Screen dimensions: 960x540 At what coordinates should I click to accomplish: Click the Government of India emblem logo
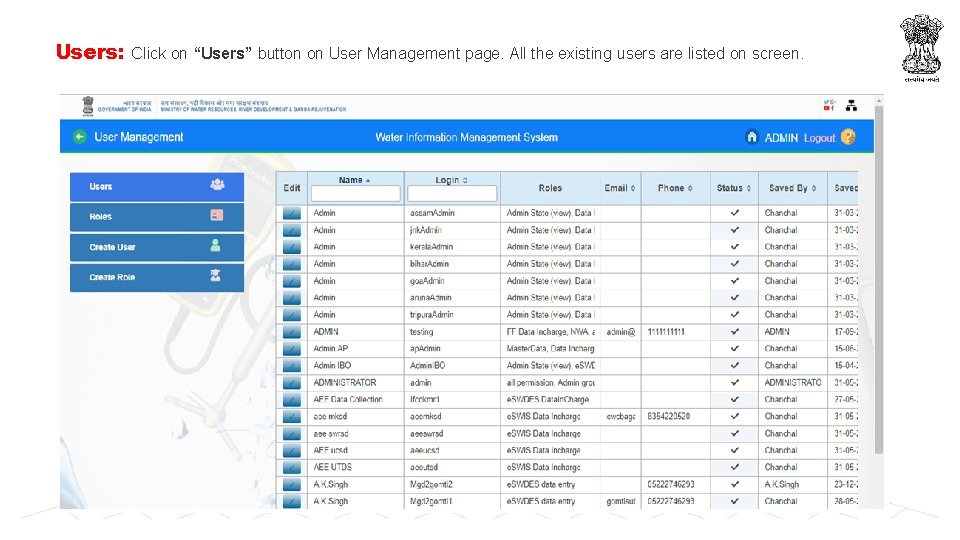click(x=88, y=105)
